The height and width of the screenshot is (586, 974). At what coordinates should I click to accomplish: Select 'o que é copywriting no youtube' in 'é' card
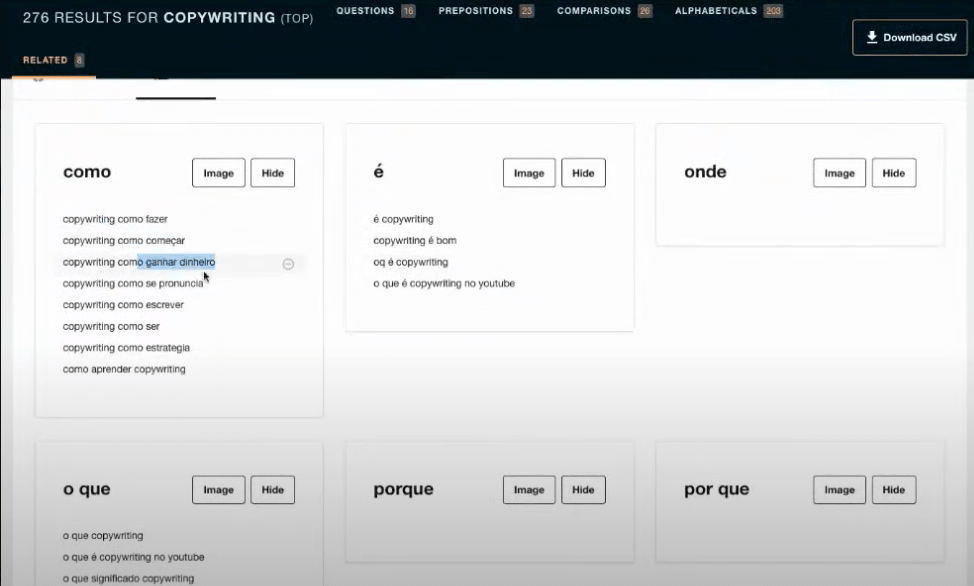point(443,284)
